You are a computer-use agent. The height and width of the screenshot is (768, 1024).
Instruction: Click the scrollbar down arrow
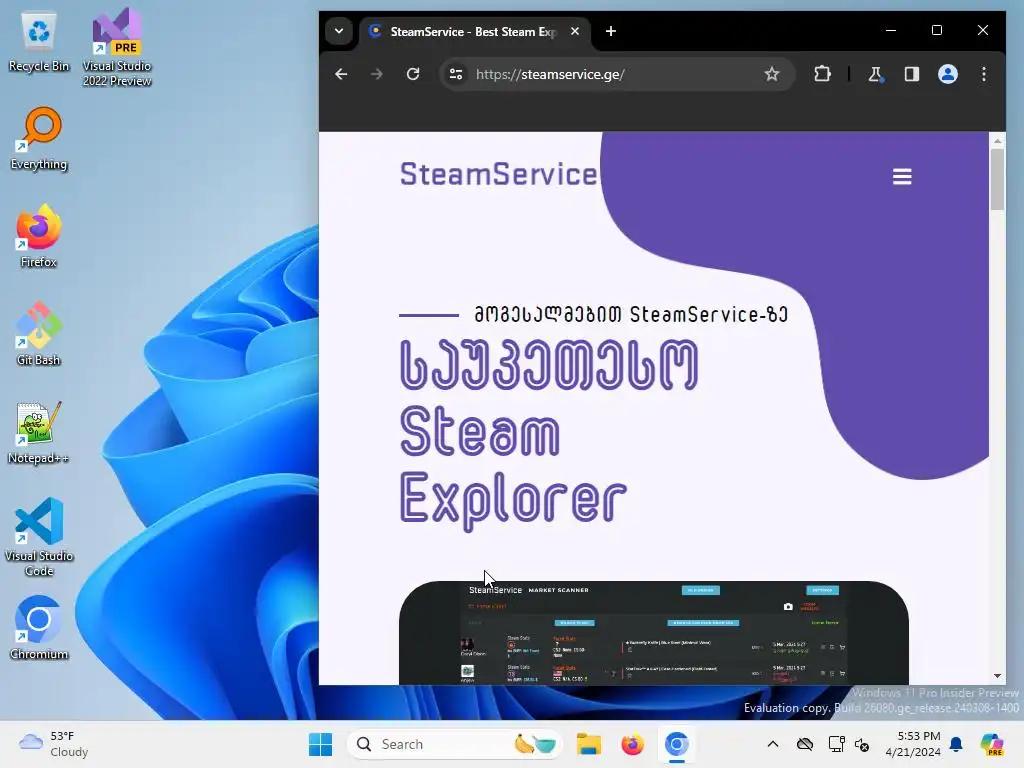[x=997, y=676]
